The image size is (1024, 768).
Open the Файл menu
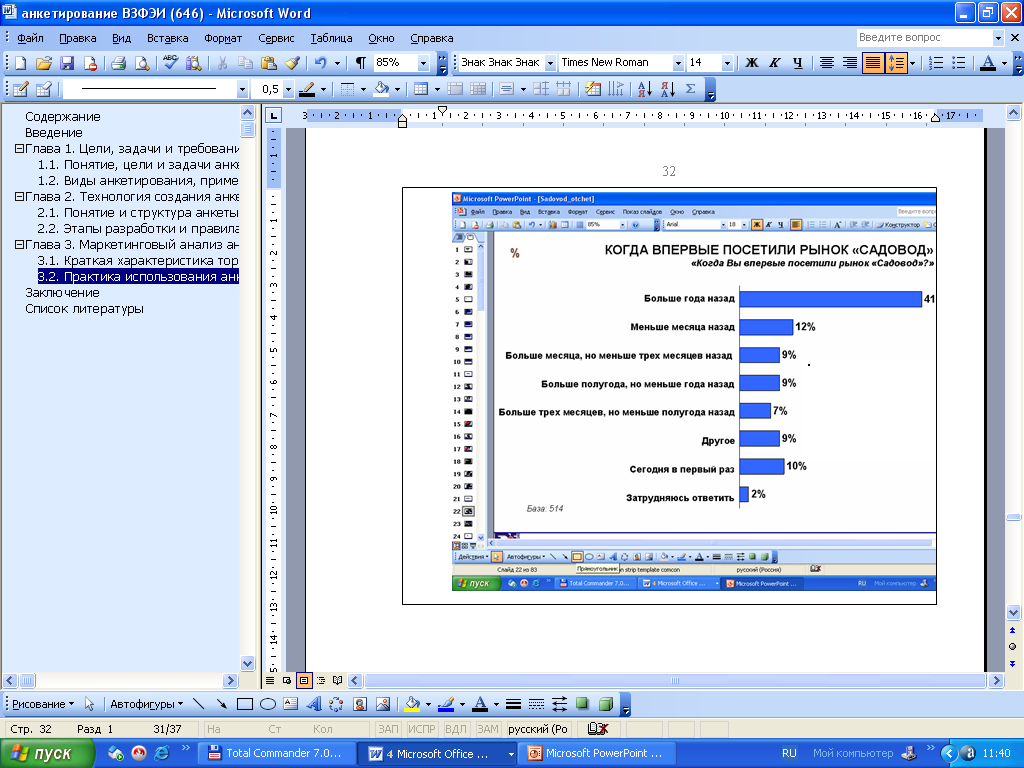30,38
